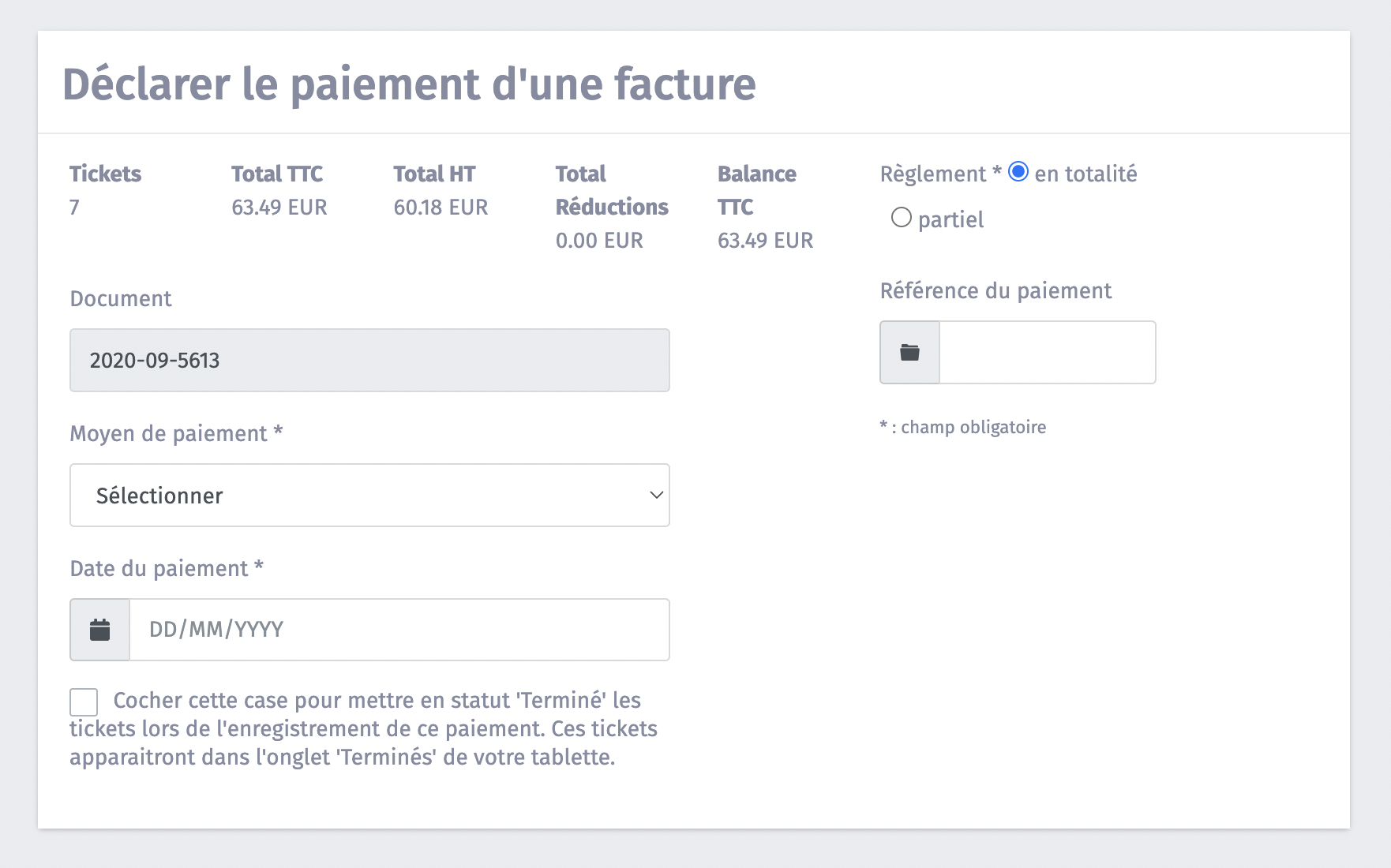
Task: Click the folder icon beside the payment reference
Action: (909, 353)
